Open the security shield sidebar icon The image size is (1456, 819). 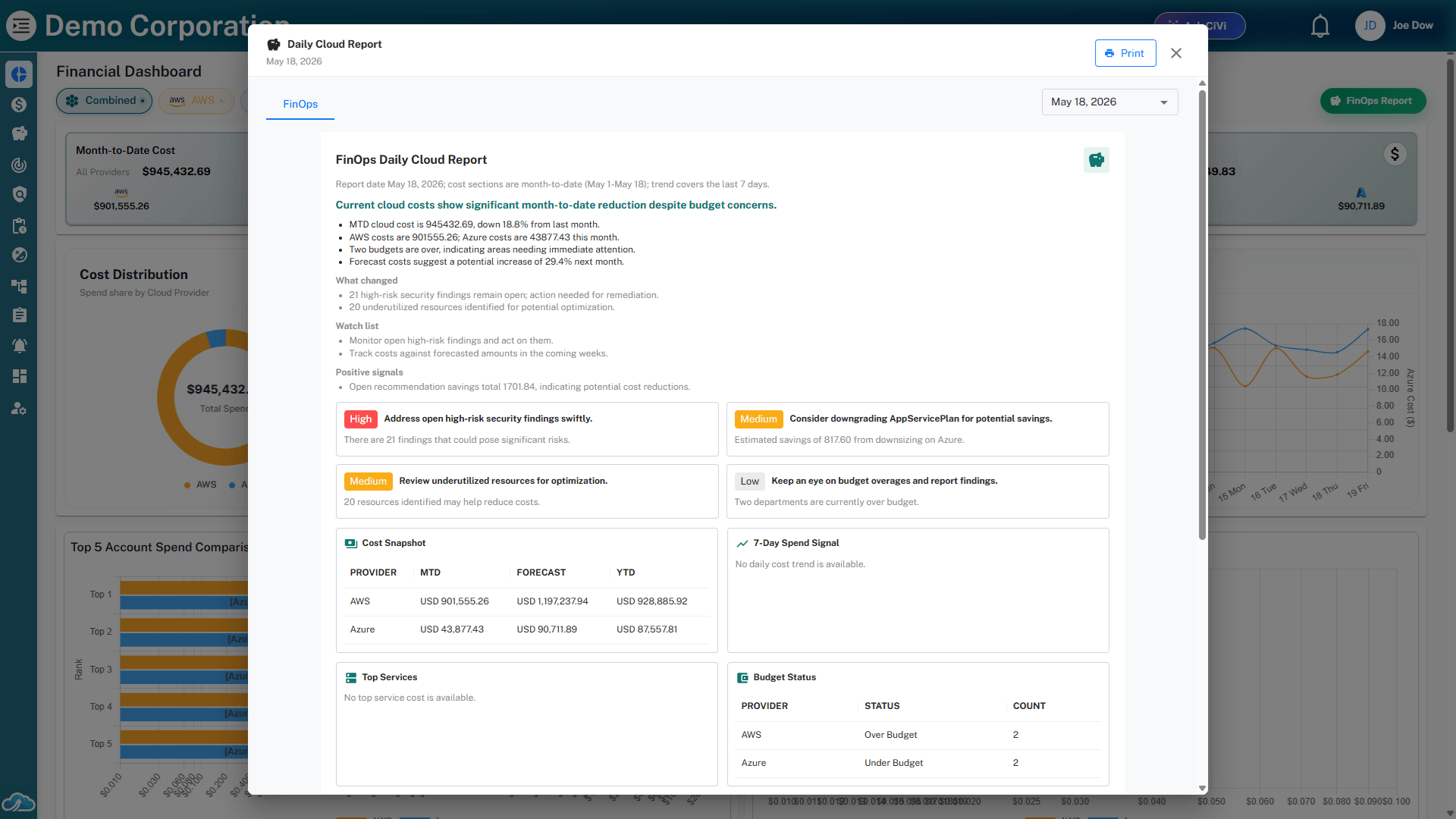[20, 195]
